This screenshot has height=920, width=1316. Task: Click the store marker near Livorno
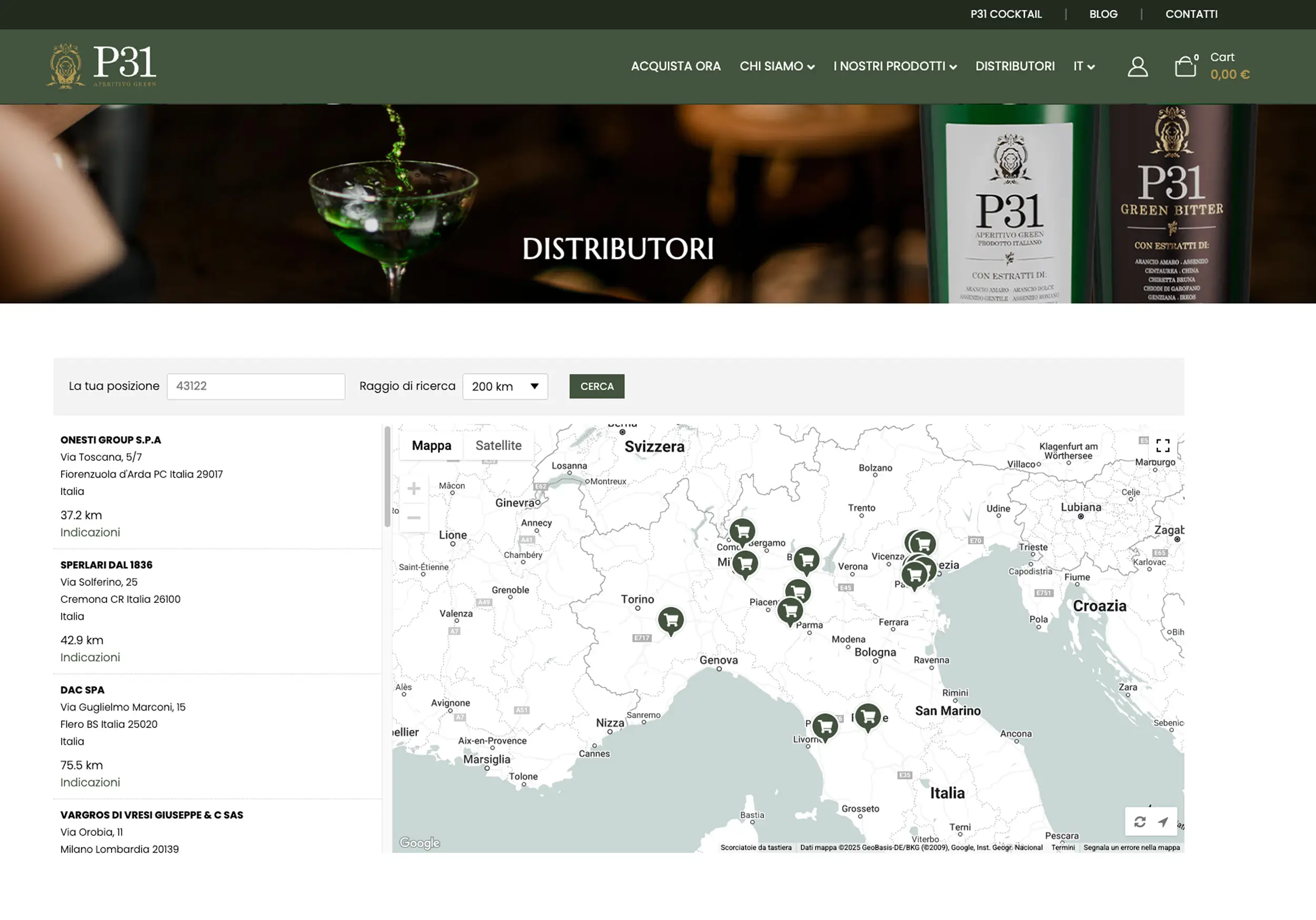[825, 726]
